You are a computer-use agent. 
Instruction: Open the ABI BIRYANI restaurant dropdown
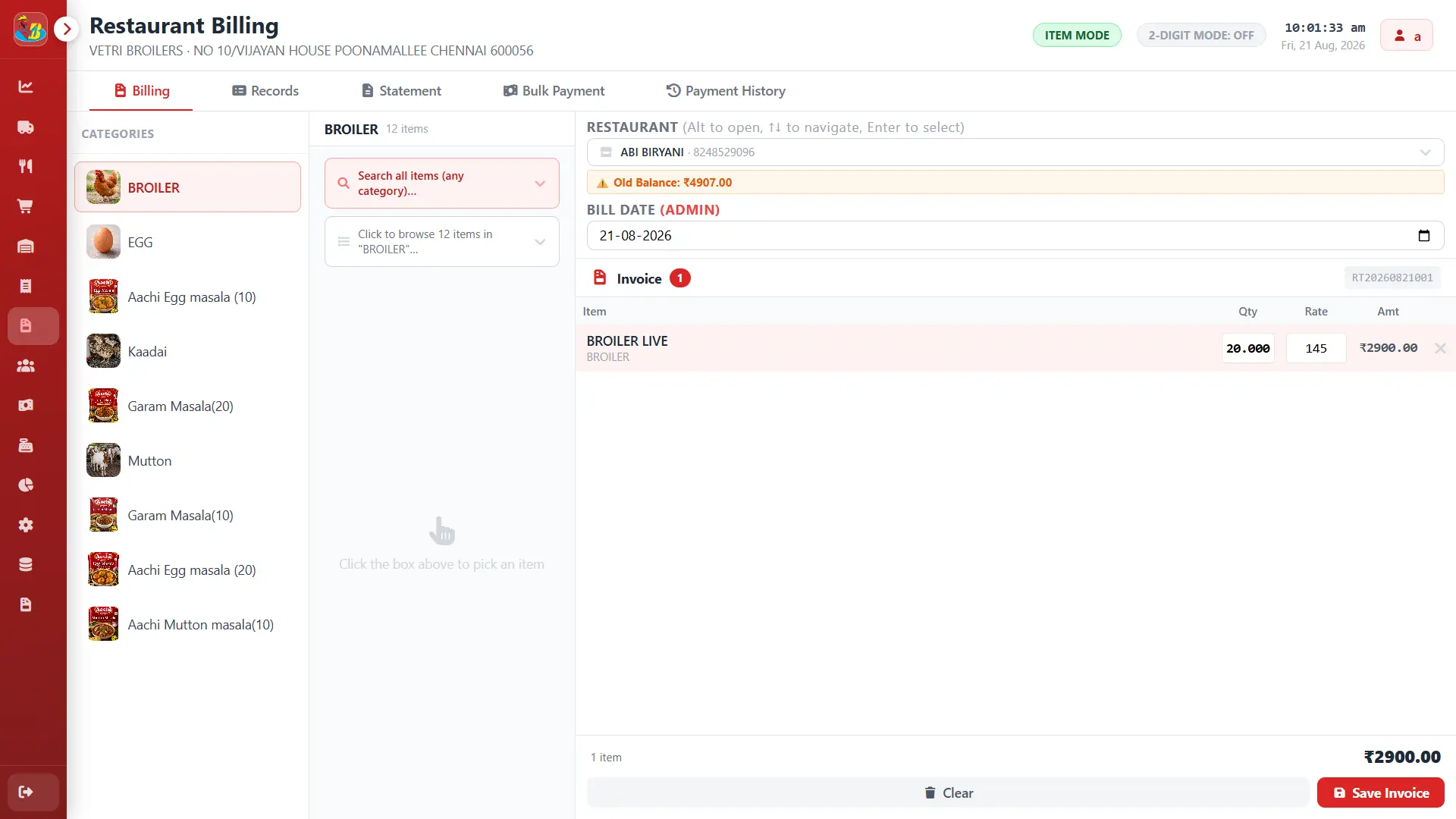click(1015, 152)
